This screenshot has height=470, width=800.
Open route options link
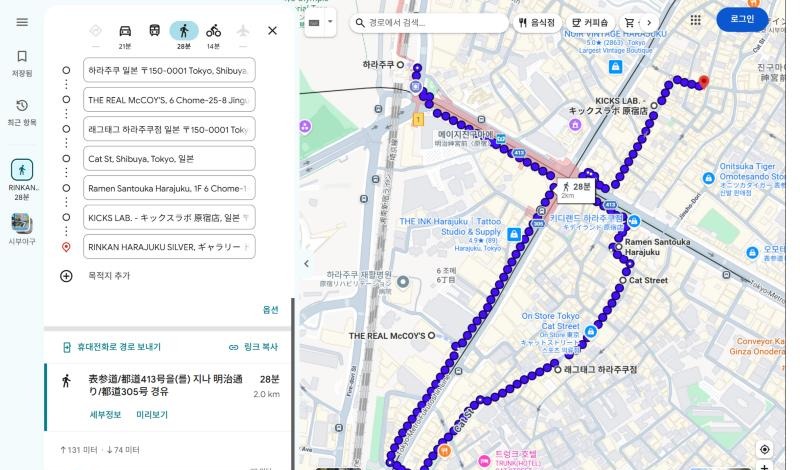click(270, 310)
